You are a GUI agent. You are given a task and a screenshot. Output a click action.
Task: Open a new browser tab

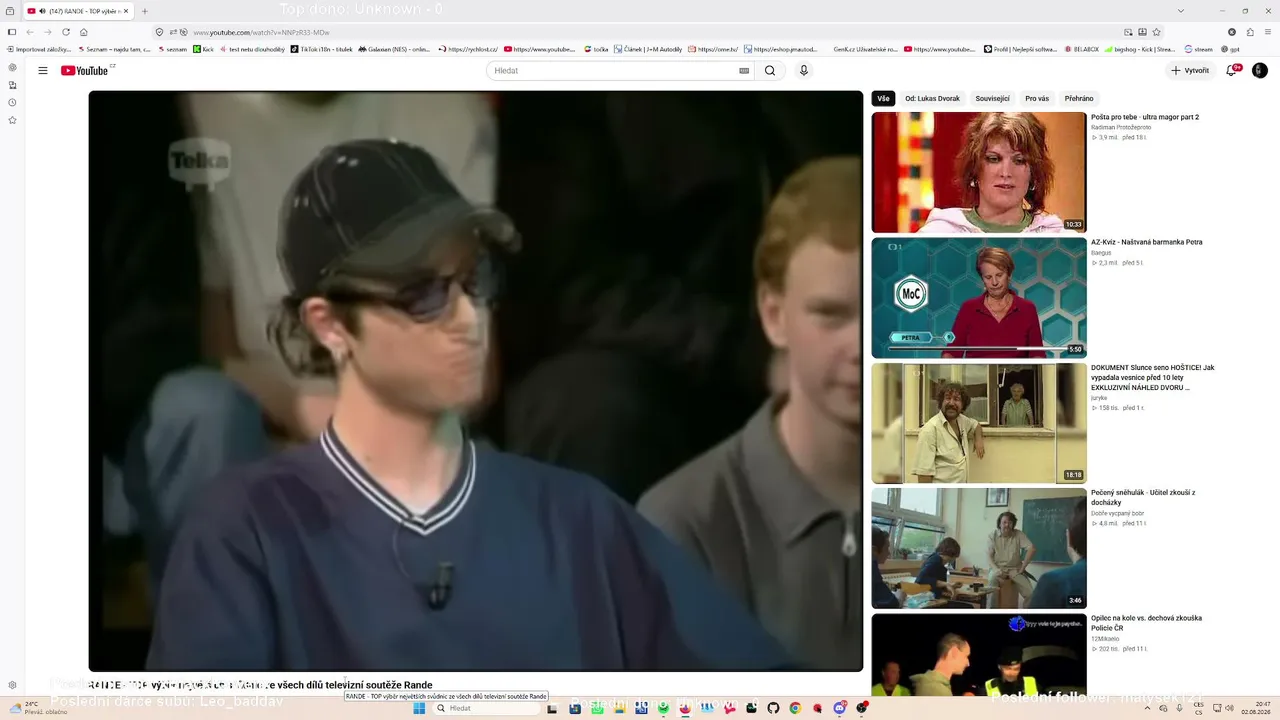pos(145,11)
